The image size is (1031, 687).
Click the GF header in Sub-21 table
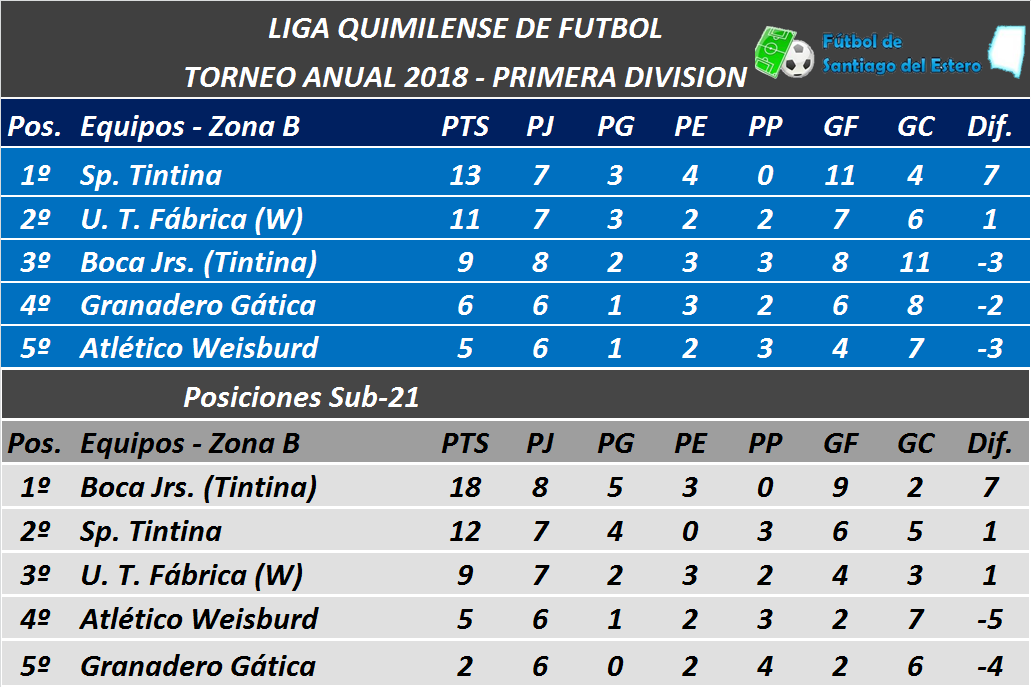click(x=841, y=443)
